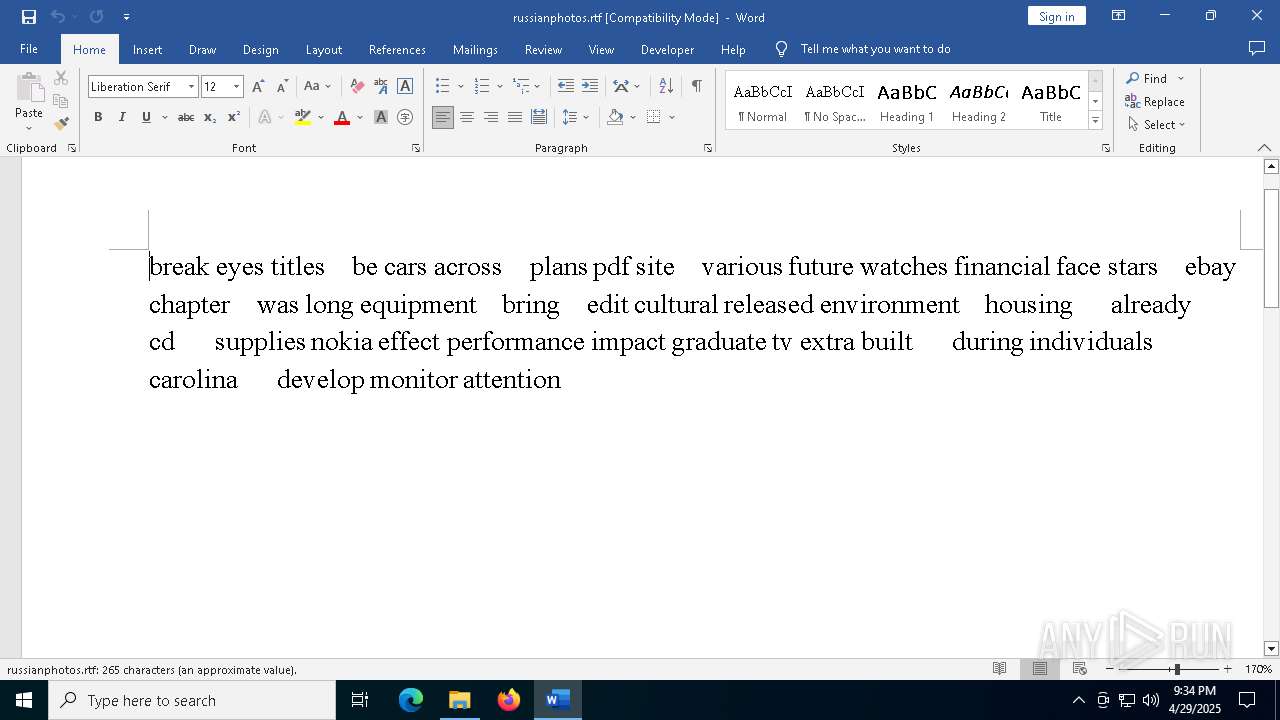Image resolution: width=1280 pixels, height=720 pixels.
Task: Open line spacing dropdown
Action: (576, 118)
